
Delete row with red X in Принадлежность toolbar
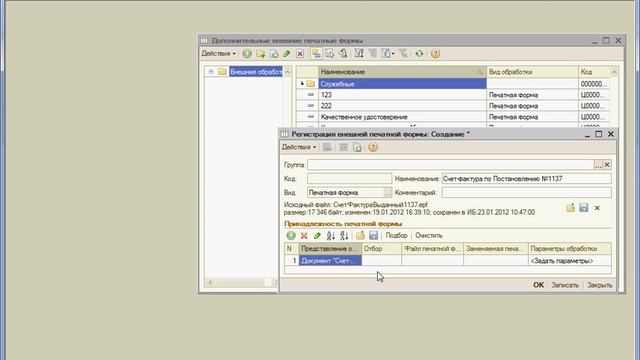304,236
